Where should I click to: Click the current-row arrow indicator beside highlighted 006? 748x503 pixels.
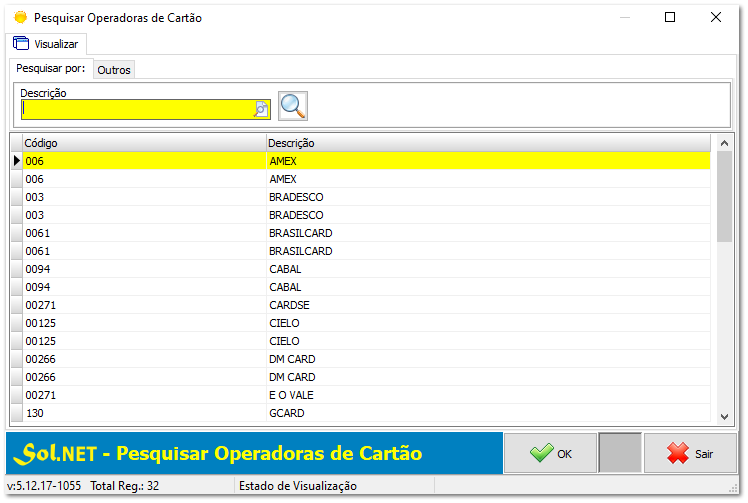pyautogui.click(x=17, y=161)
